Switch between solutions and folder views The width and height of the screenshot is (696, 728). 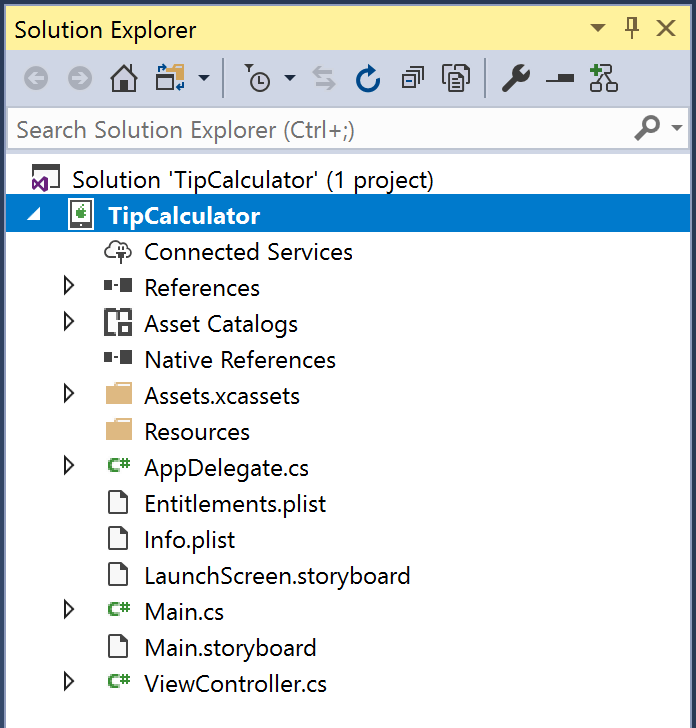[170, 78]
